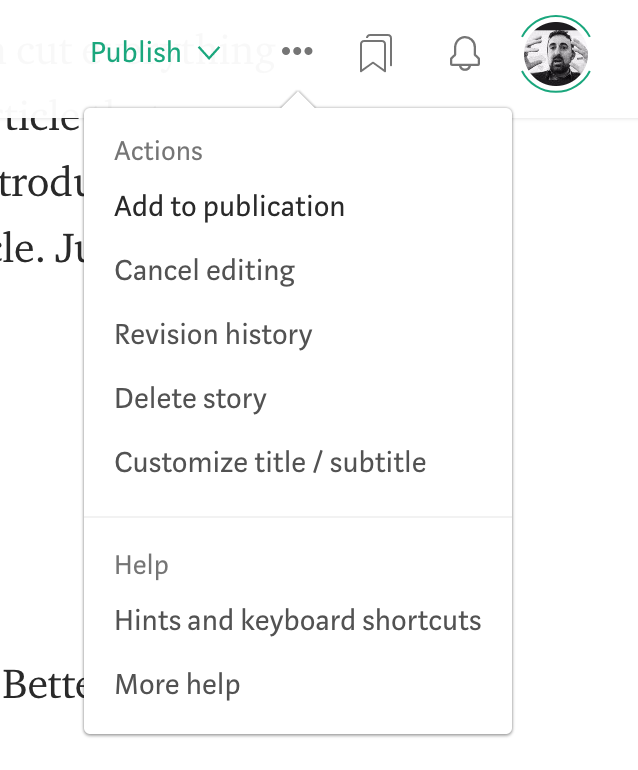
Task: Click the divider line between menu sections
Action: [298, 517]
